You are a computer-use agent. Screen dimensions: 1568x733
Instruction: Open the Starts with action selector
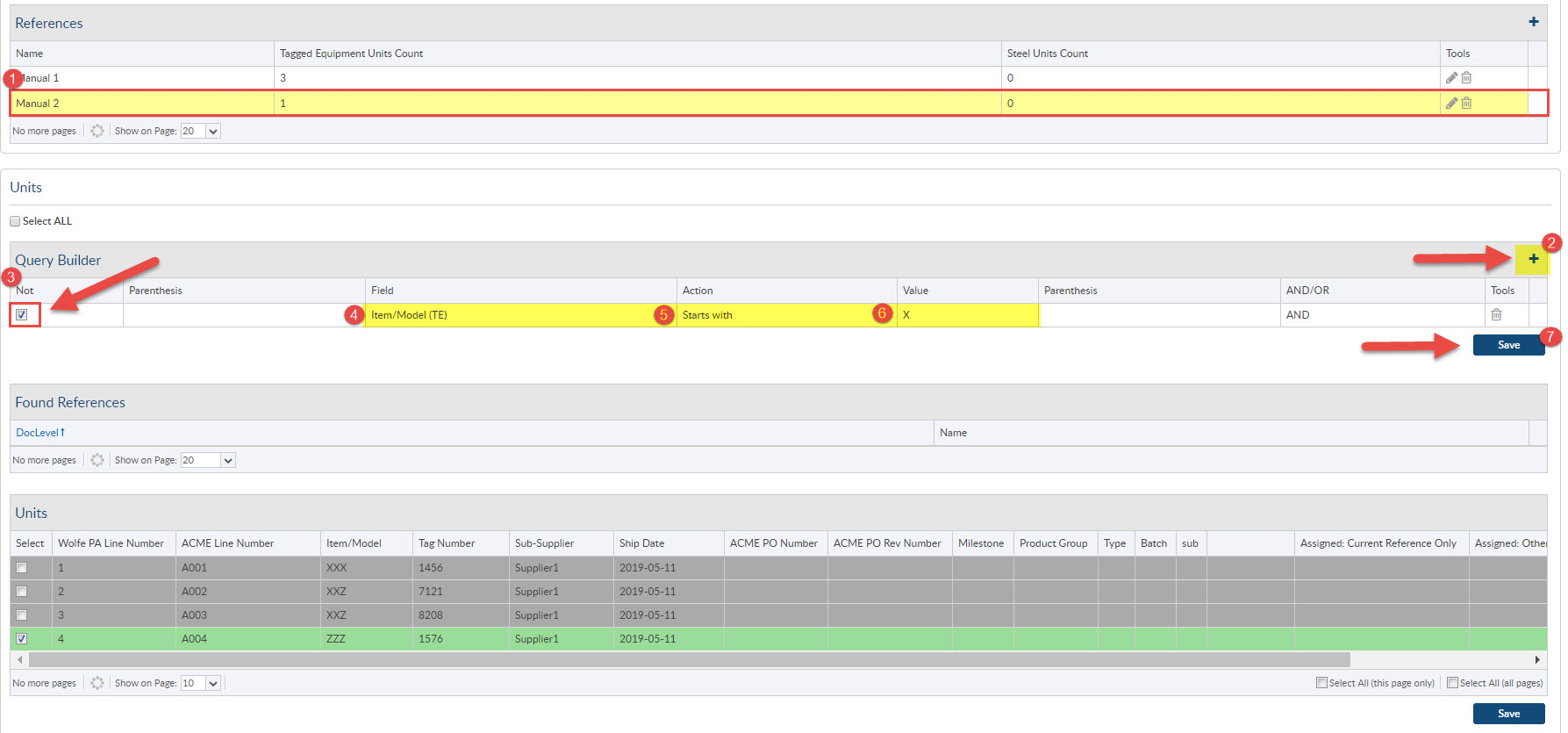786,315
